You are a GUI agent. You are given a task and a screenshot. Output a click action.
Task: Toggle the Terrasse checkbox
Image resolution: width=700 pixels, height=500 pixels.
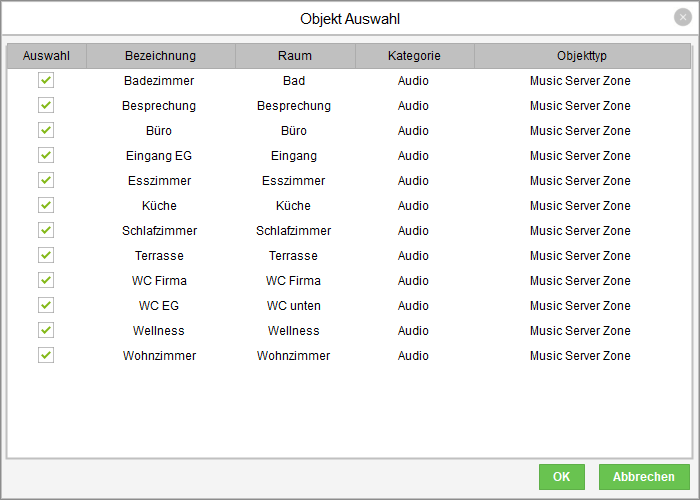click(46, 256)
